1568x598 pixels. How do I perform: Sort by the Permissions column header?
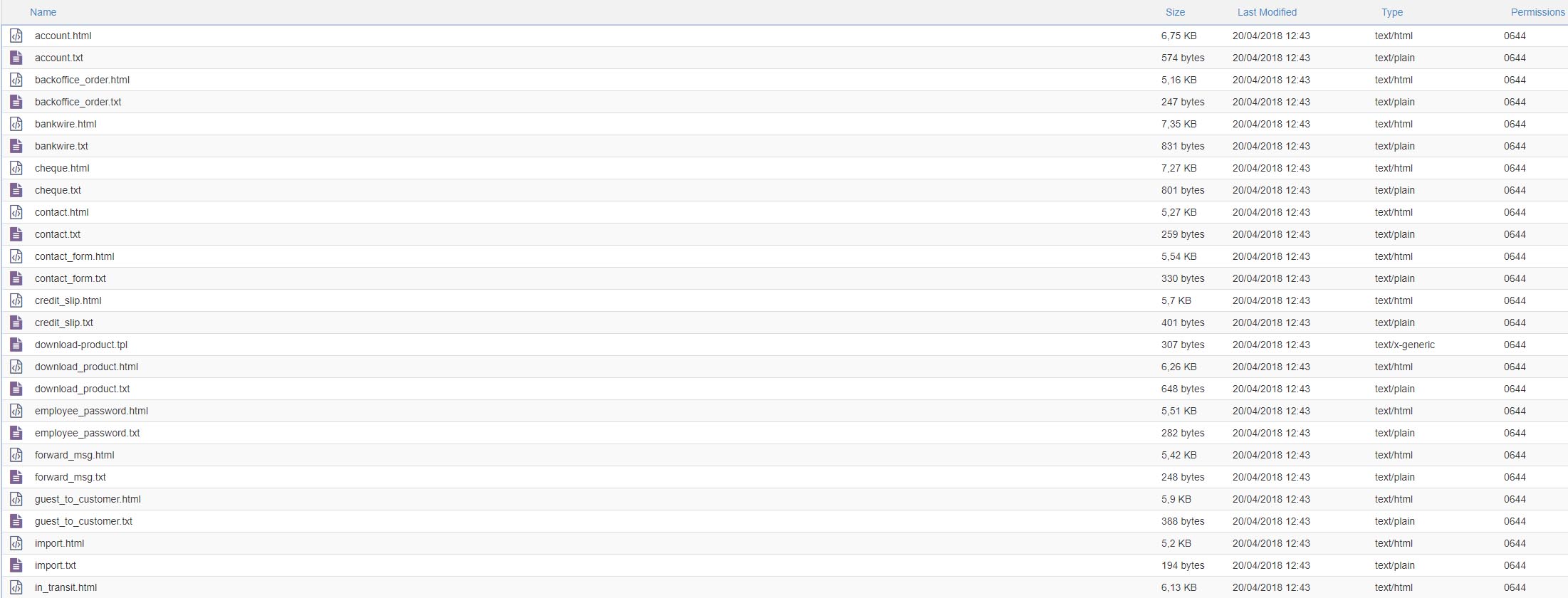tap(1538, 12)
